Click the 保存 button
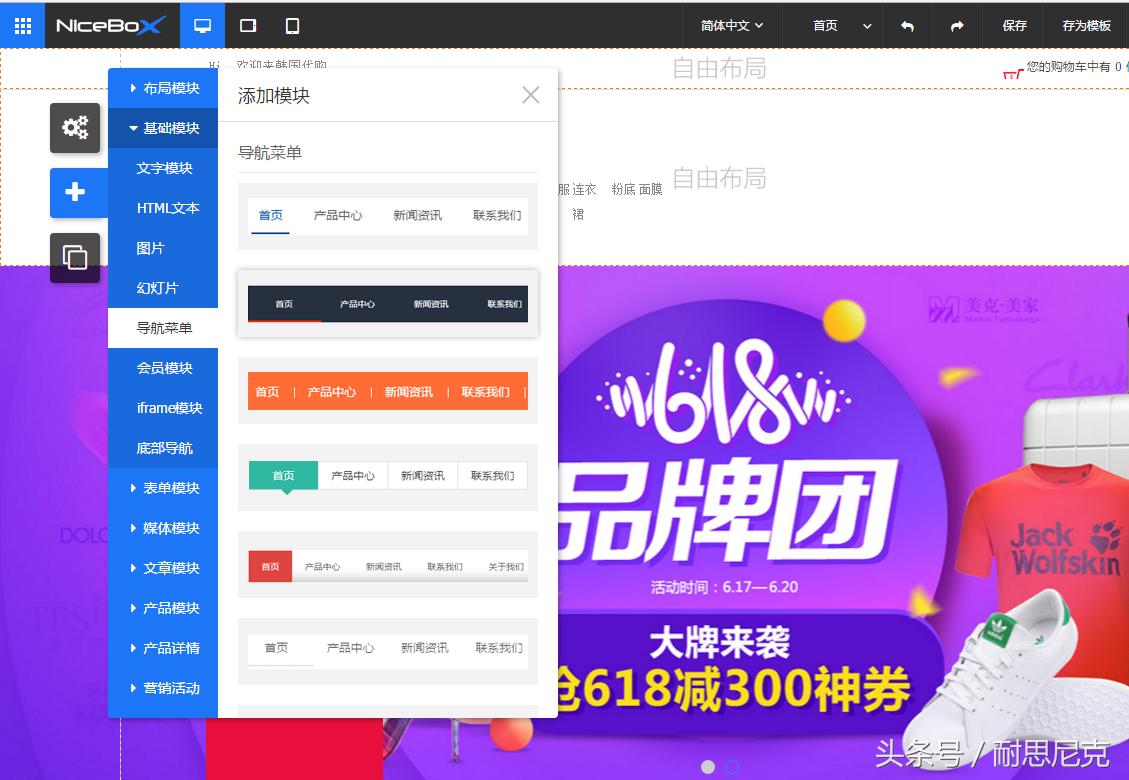Screen dimensions: 1129x780 point(1014,25)
